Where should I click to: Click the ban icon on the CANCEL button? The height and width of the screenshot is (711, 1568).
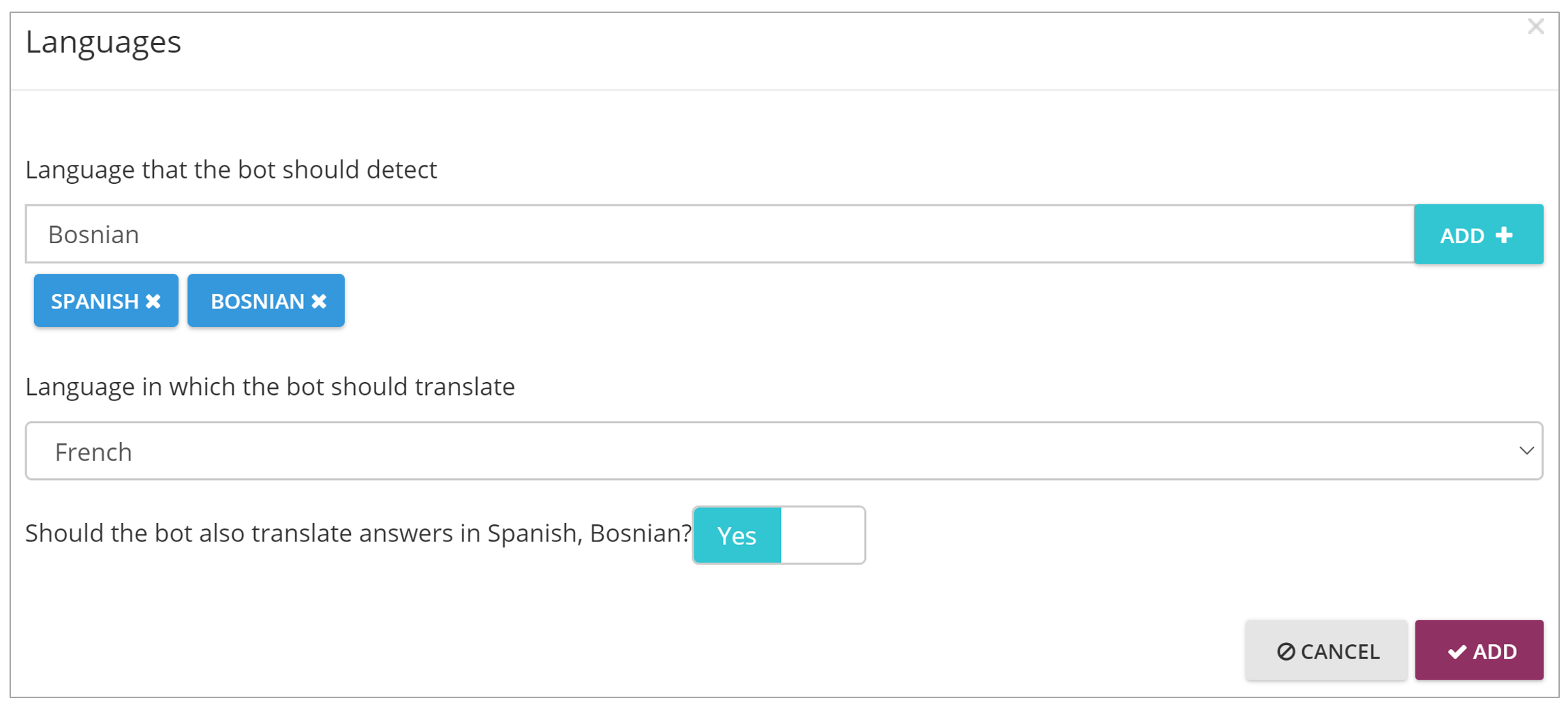pyautogui.click(x=1286, y=652)
